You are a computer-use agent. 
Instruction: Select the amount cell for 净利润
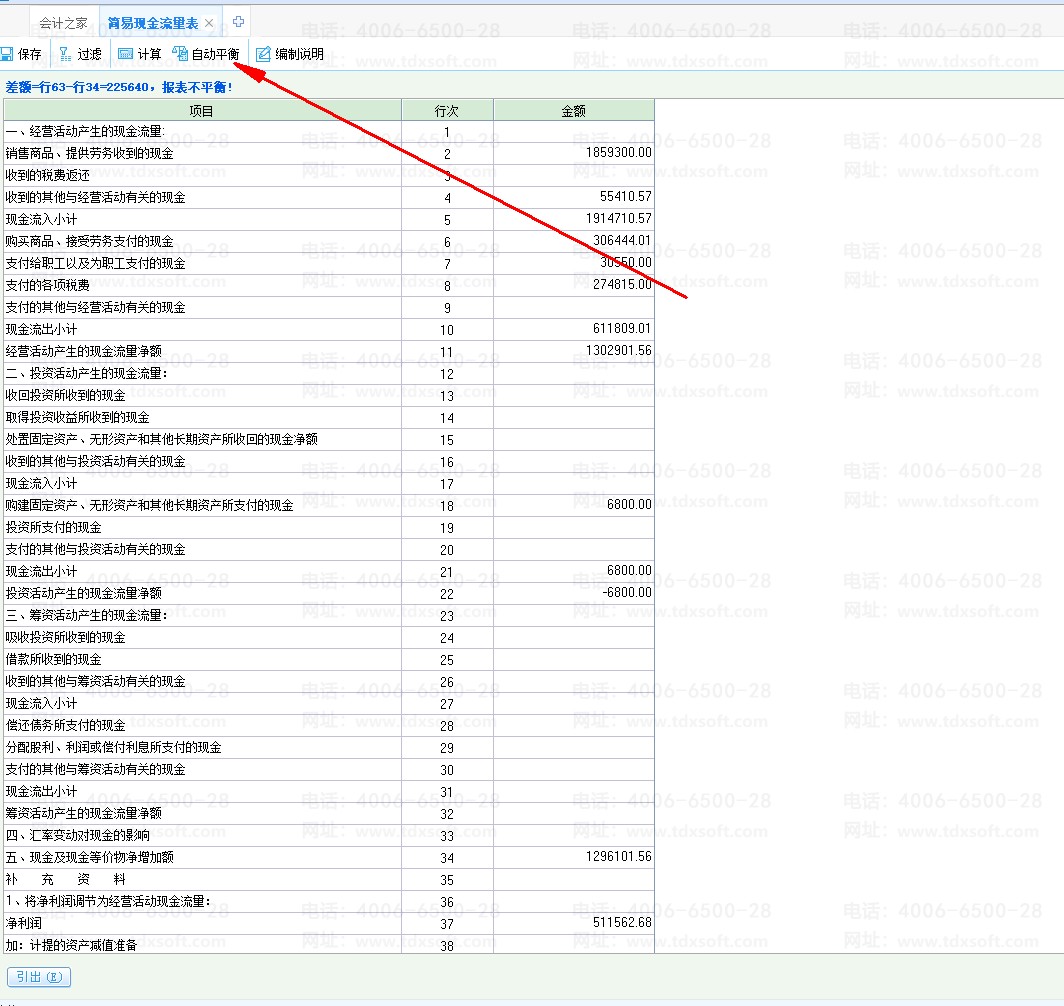pyautogui.click(x=573, y=923)
